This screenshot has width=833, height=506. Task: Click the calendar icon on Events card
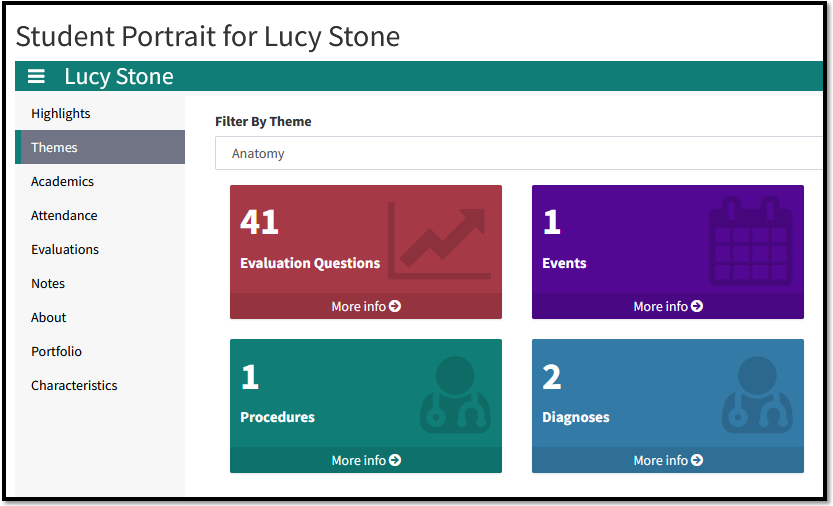[x=751, y=241]
